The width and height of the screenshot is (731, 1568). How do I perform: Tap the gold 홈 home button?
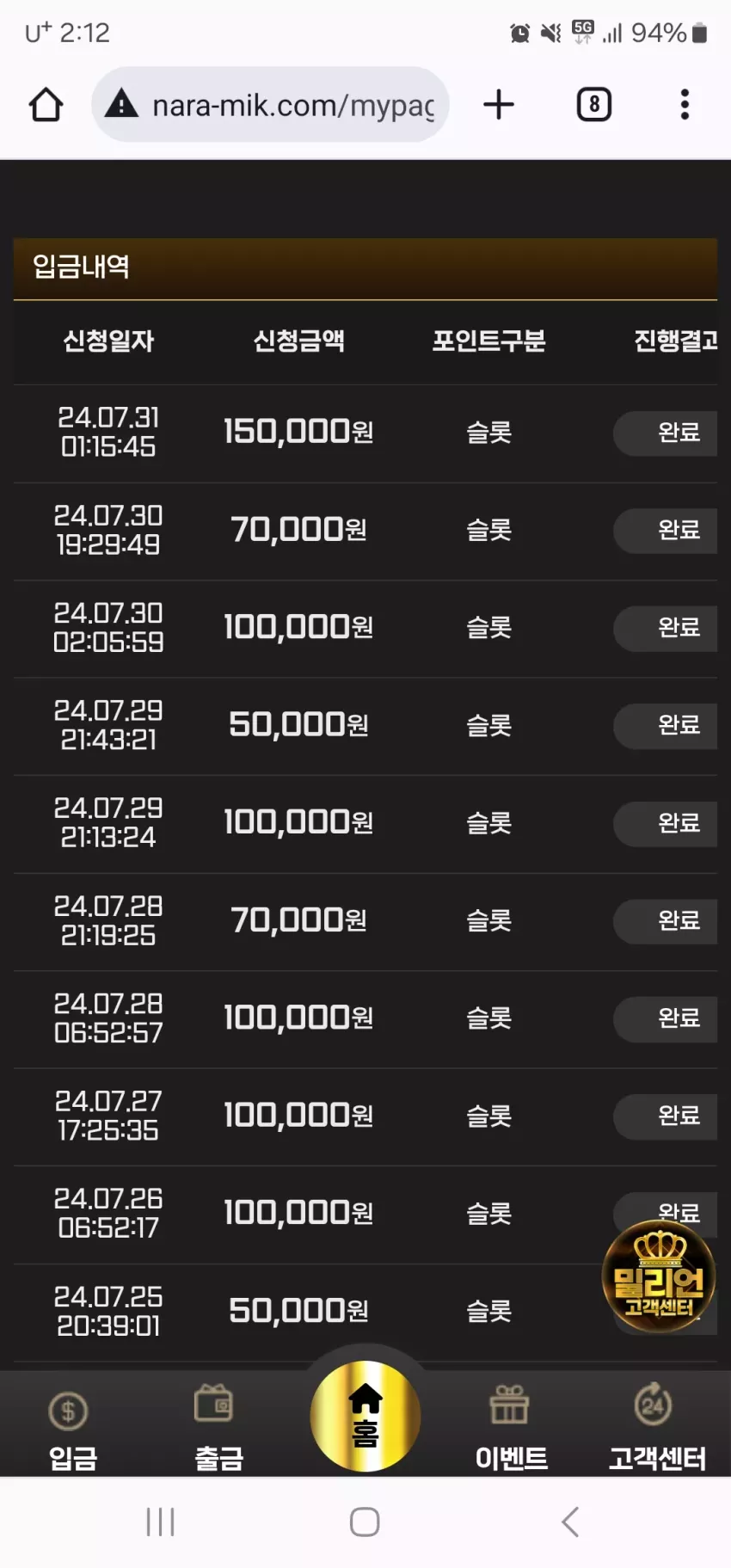(365, 1417)
